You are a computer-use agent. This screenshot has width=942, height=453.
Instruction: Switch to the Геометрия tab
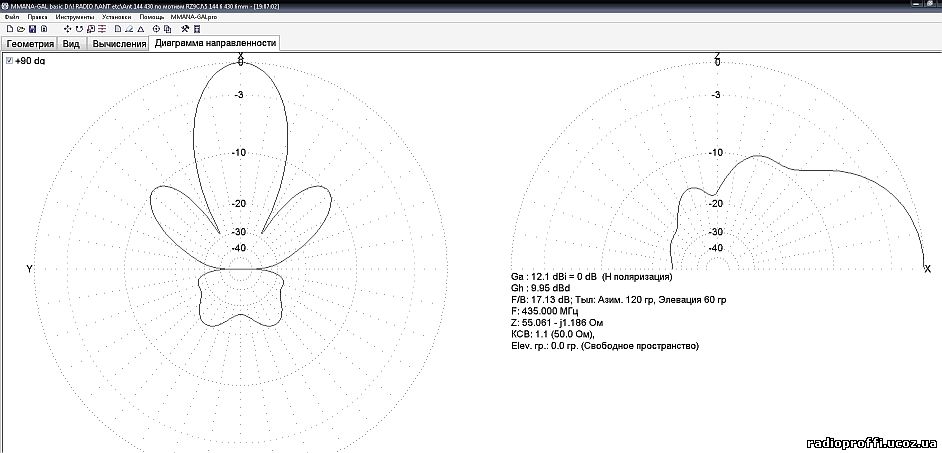pos(30,44)
